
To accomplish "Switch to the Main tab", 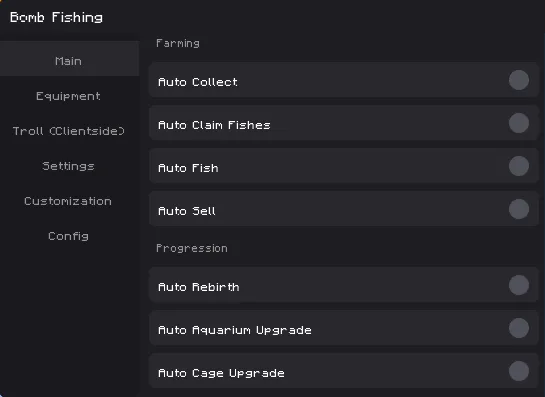I will [69, 59].
